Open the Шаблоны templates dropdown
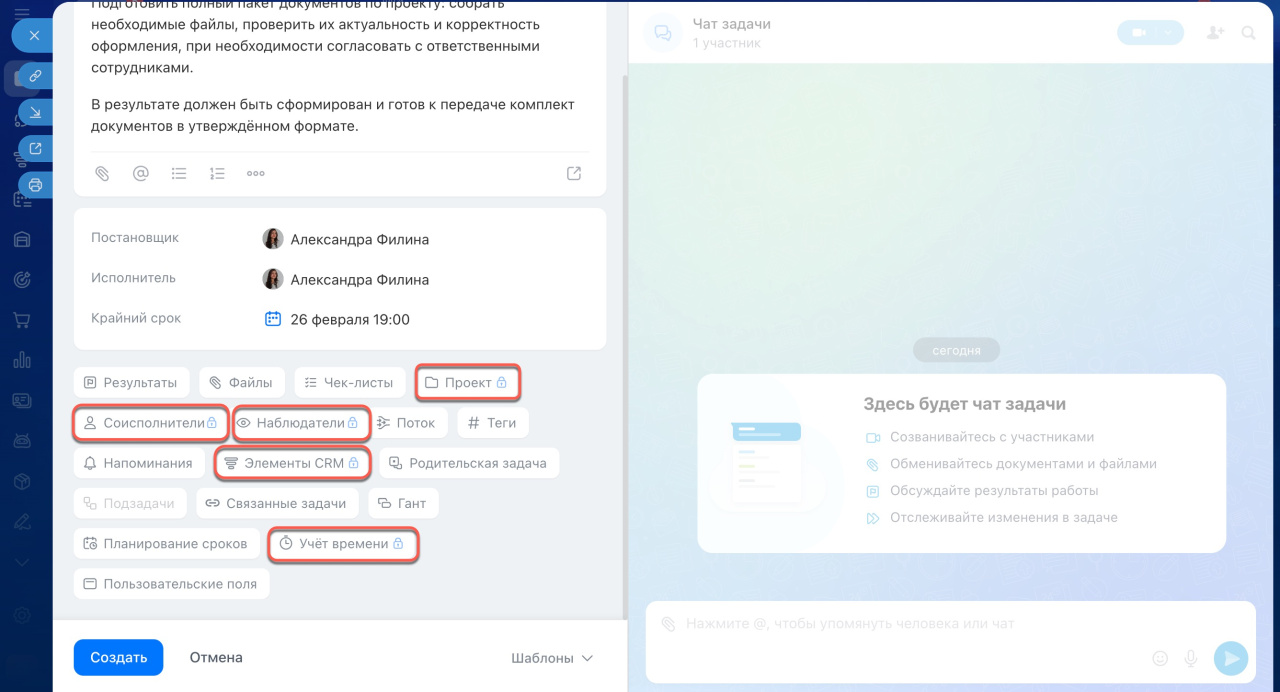This screenshot has height=692, width=1280. pyautogui.click(x=552, y=658)
